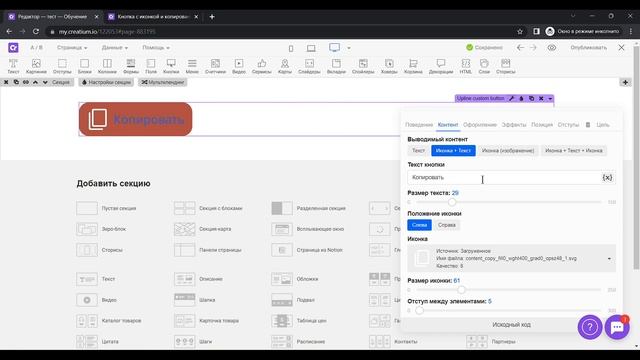Viewport: 640px width, 360px height.
Task: Open the Данные dropdown menu
Action: point(115,48)
